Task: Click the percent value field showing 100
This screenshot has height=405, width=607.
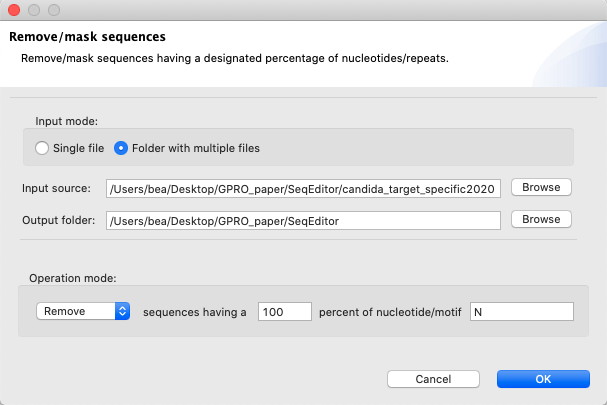Action: (285, 312)
